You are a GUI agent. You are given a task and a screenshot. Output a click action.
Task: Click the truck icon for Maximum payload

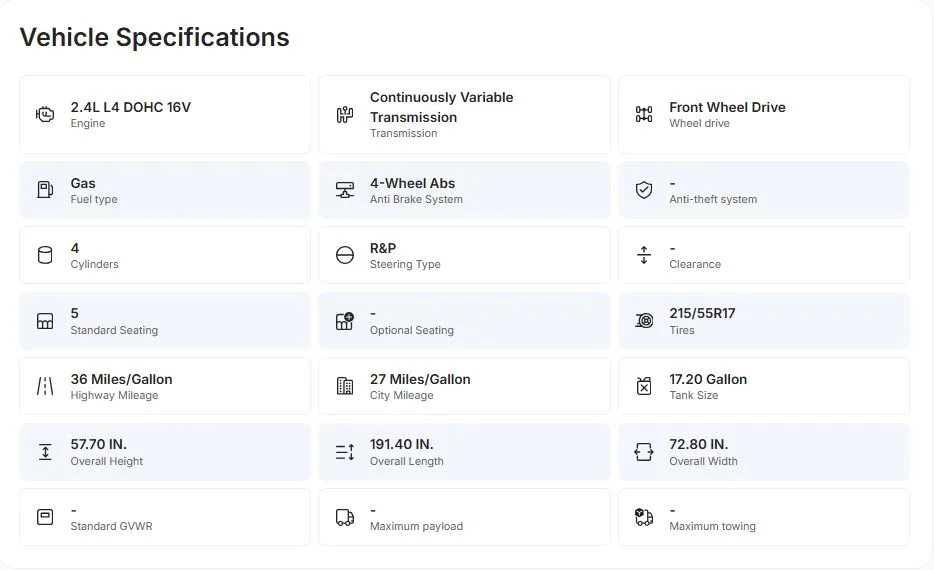coord(345,517)
